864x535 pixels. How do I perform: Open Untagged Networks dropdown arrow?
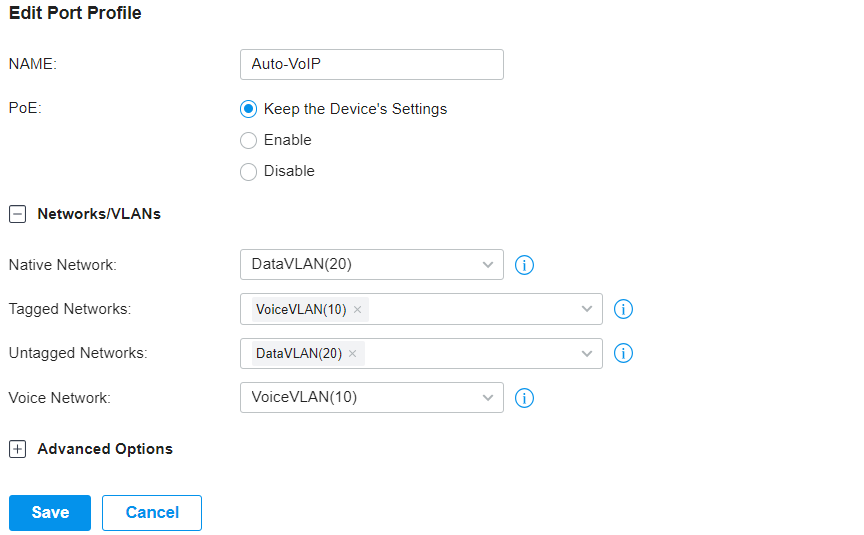coord(587,354)
